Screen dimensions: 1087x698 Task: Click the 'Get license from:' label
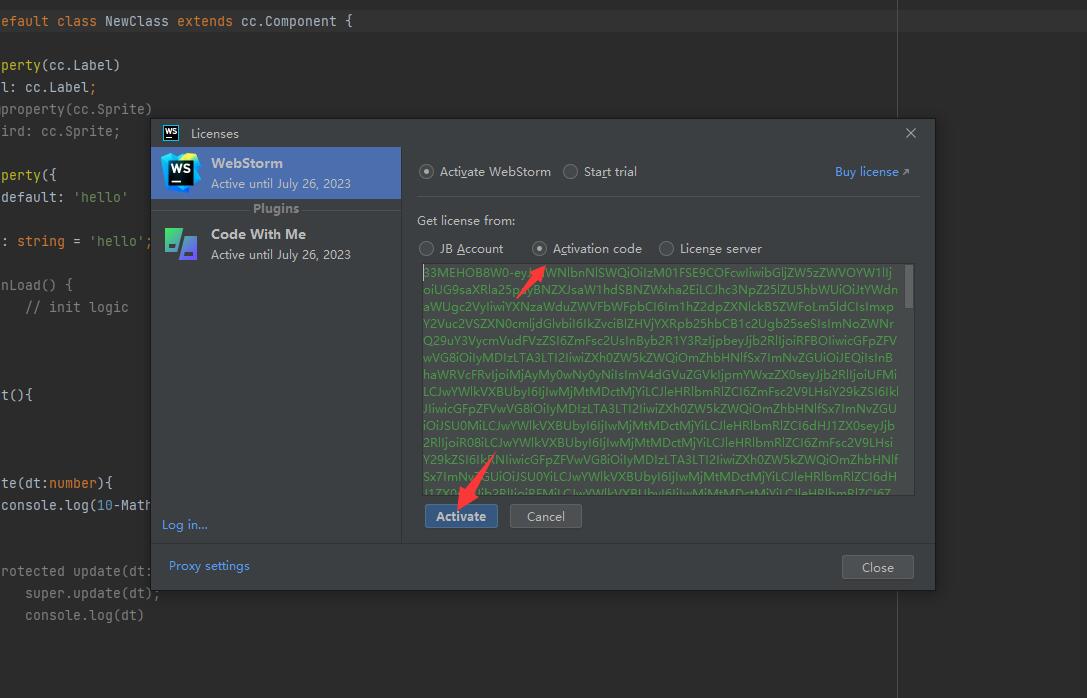coord(466,220)
